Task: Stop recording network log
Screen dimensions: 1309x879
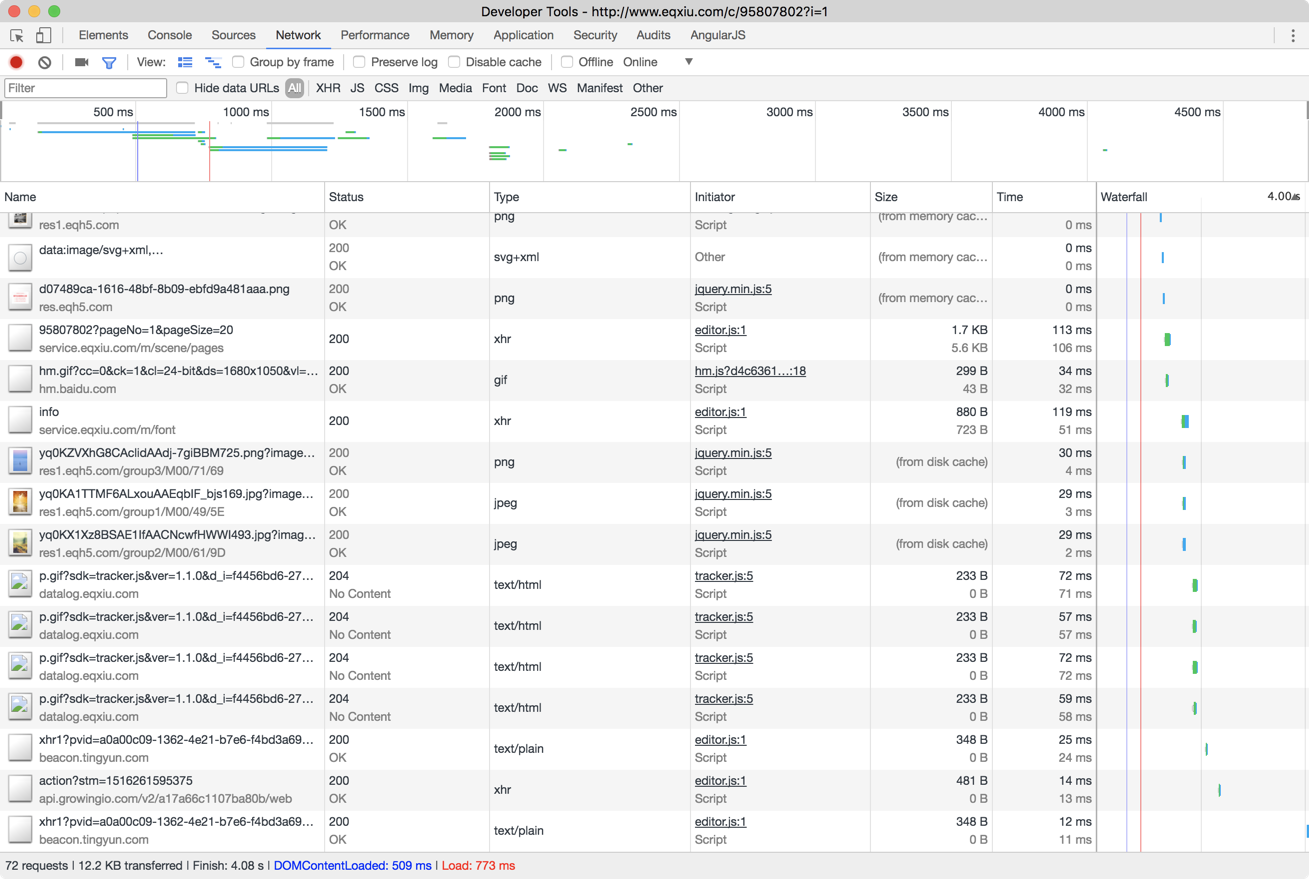Action: coord(16,62)
